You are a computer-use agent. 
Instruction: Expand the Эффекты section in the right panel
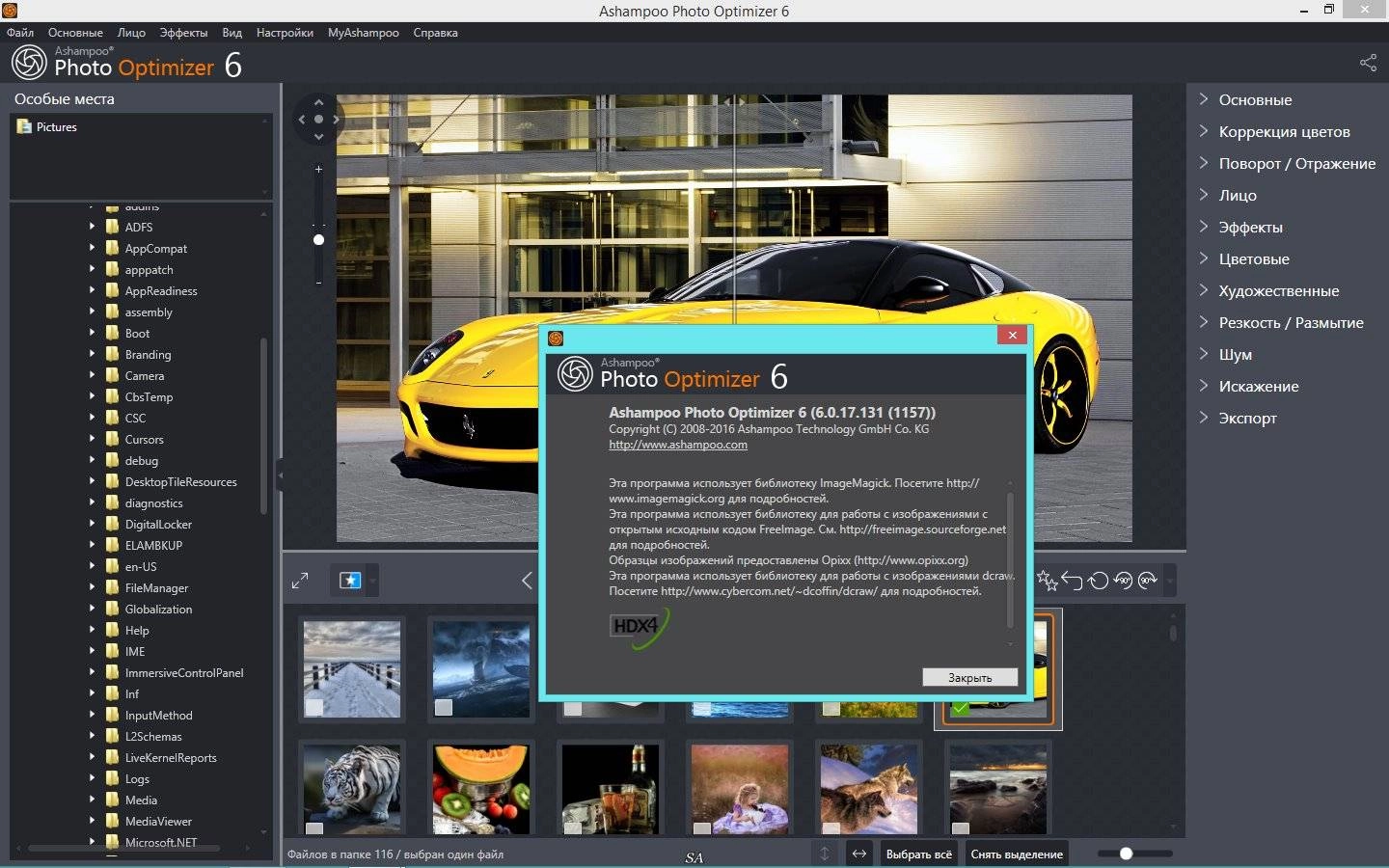[1250, 227]
